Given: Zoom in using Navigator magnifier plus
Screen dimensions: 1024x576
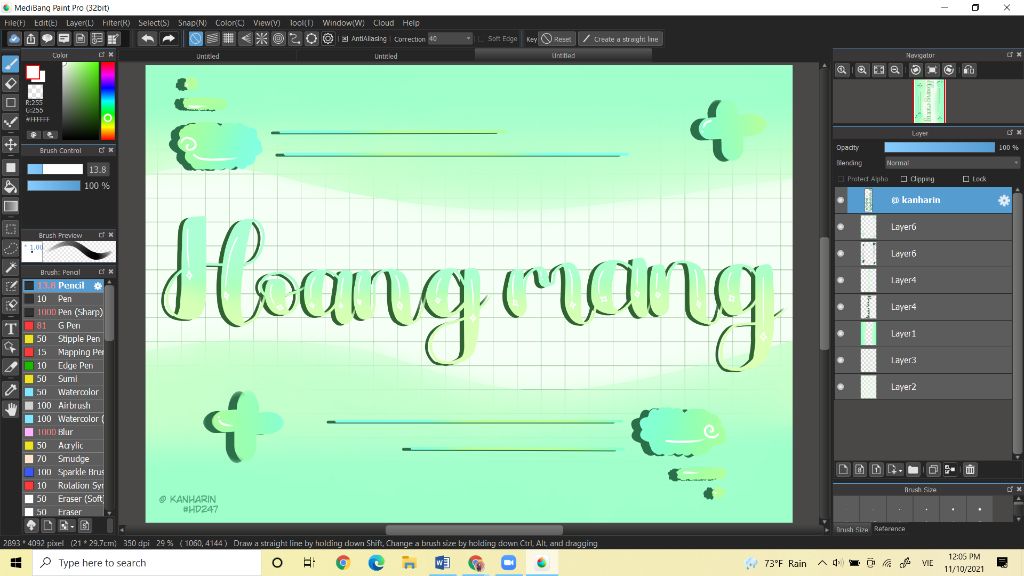Looking at the screenshot, I should pyautogui.click(x=862, y=70).
